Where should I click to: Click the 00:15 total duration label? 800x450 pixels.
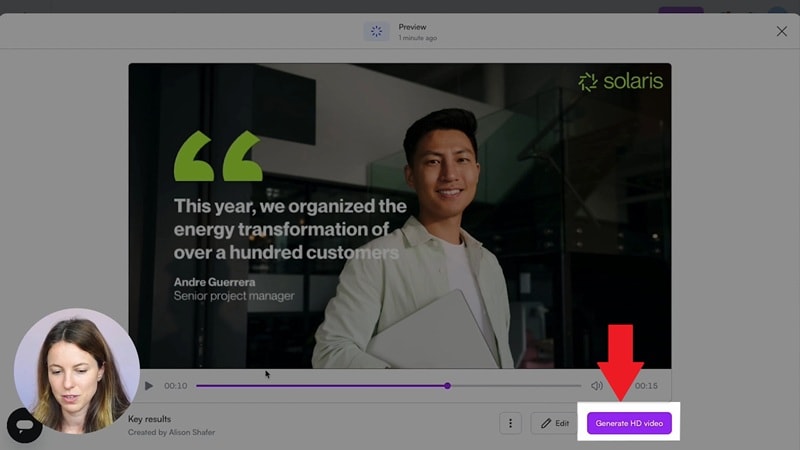pyautogui.click(x=646, y=386)
